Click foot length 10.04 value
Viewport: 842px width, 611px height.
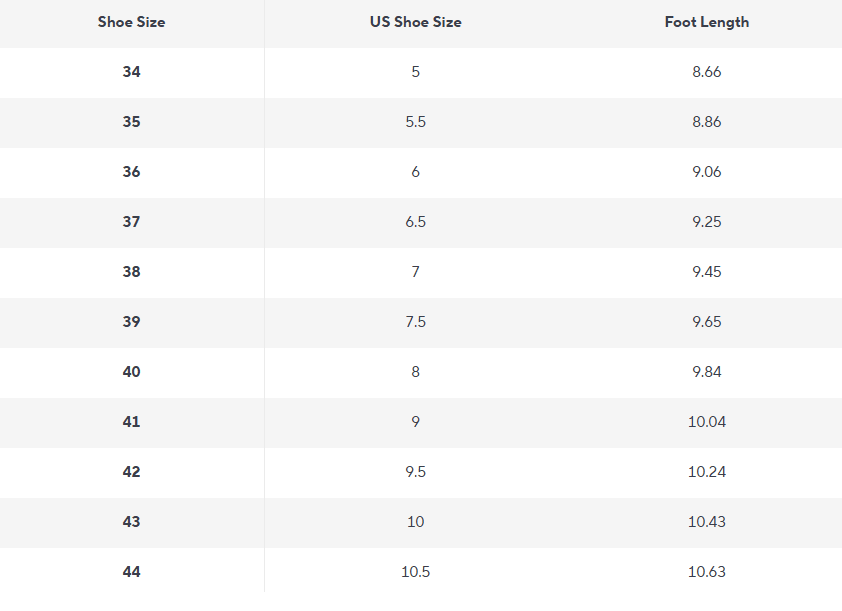click(707, 421)
